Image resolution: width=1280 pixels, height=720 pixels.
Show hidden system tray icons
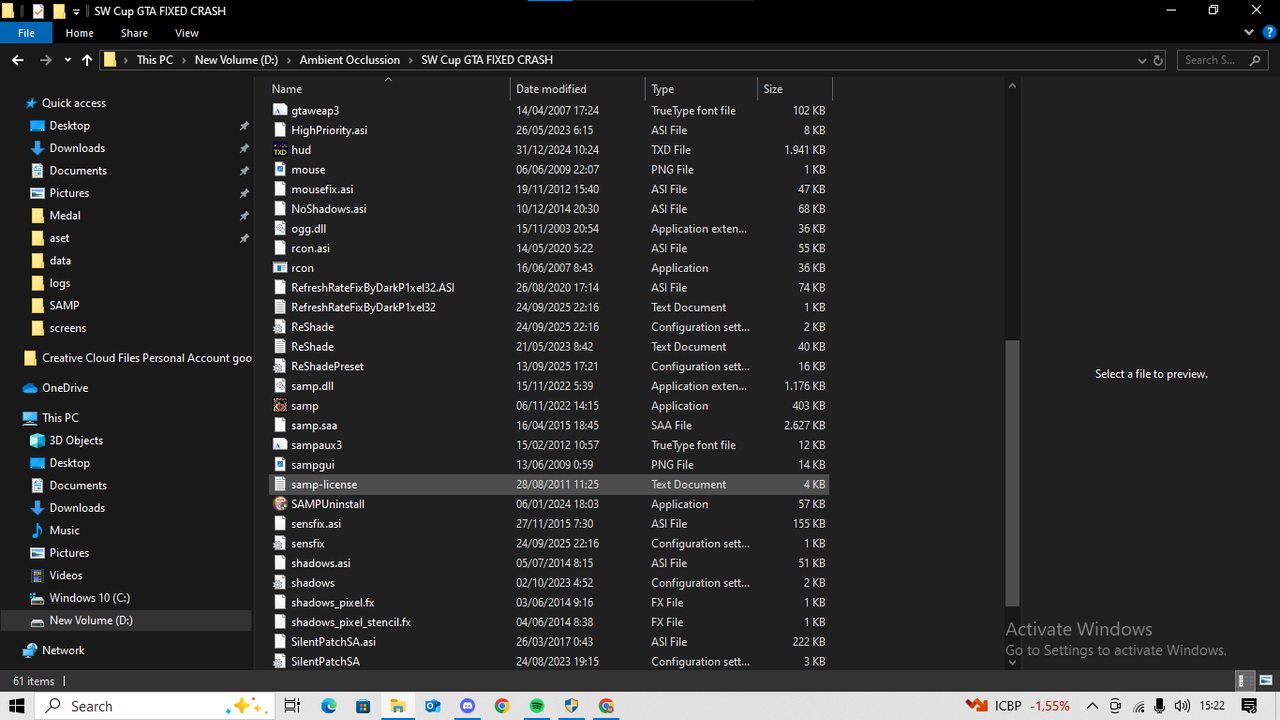[x=1092, y=706]
